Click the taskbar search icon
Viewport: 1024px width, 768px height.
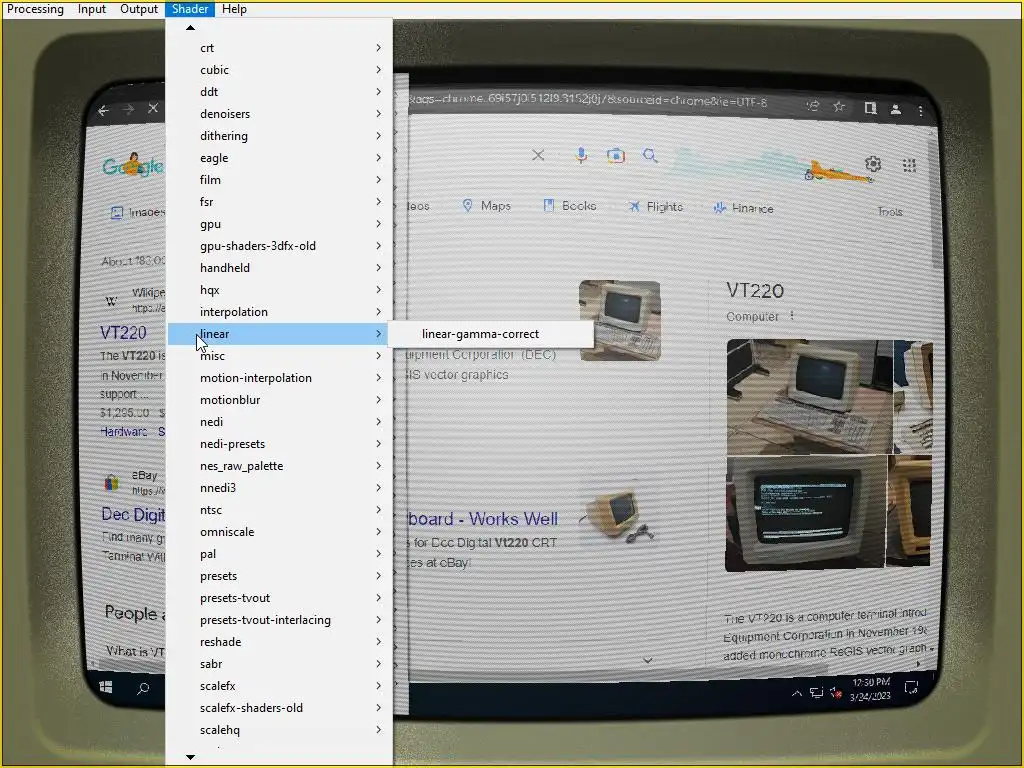(143, 688)
